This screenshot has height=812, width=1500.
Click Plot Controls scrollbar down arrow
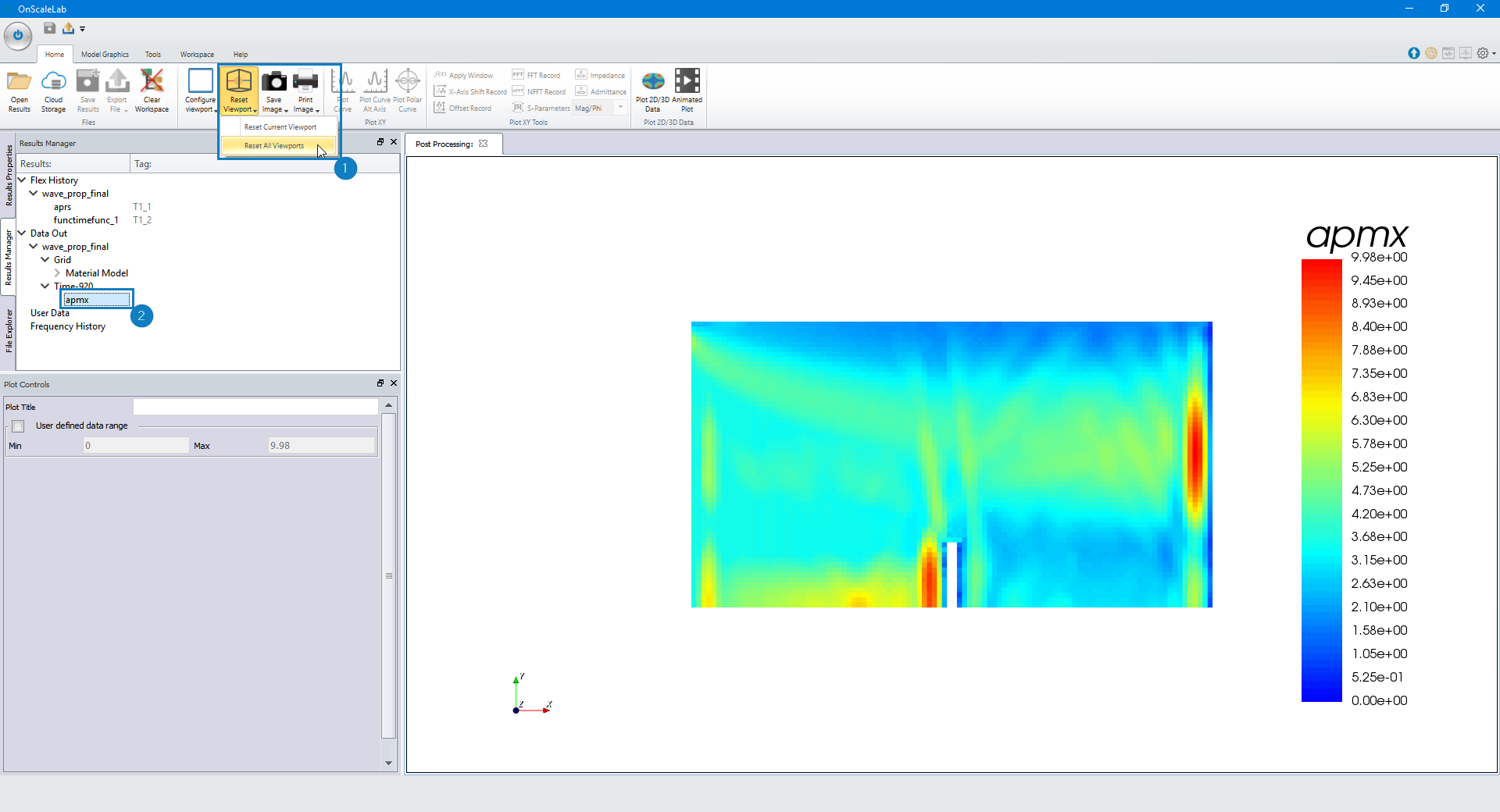388,764
